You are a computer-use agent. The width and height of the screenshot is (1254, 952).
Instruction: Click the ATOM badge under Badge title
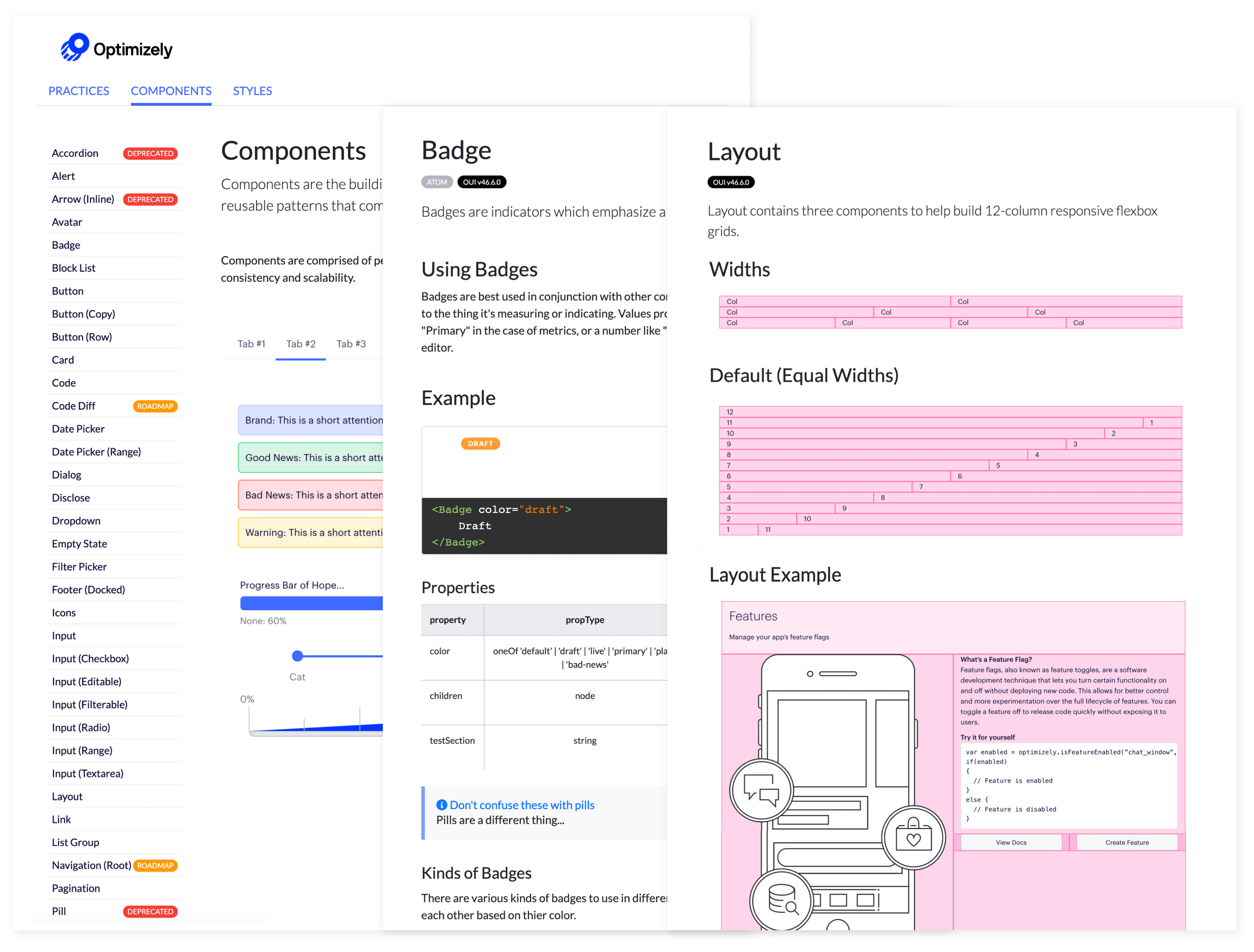(437, 182)
